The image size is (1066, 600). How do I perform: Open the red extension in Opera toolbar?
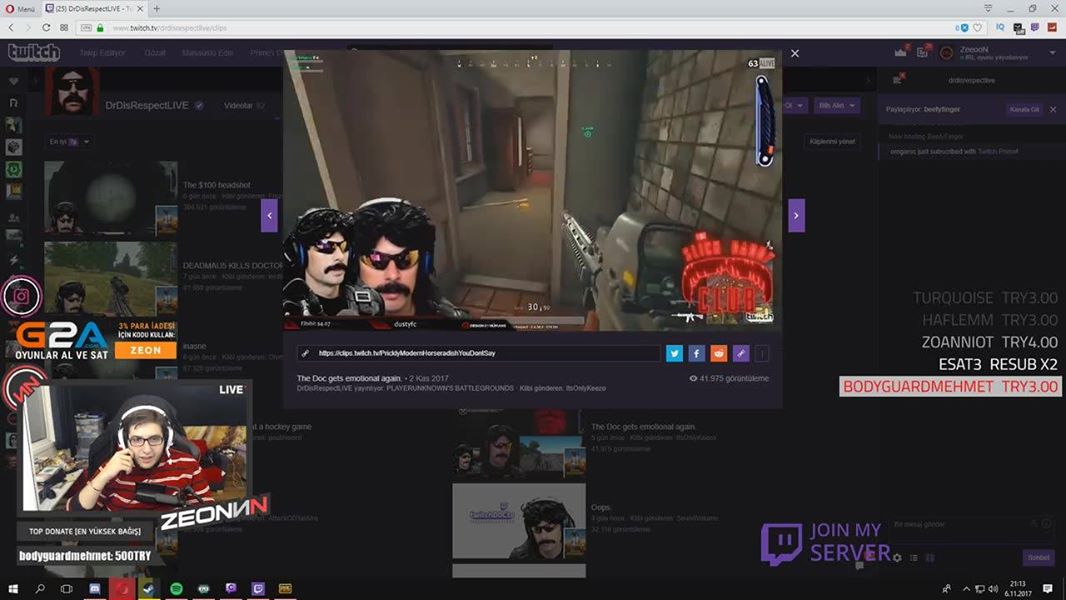pos(1052,28)
